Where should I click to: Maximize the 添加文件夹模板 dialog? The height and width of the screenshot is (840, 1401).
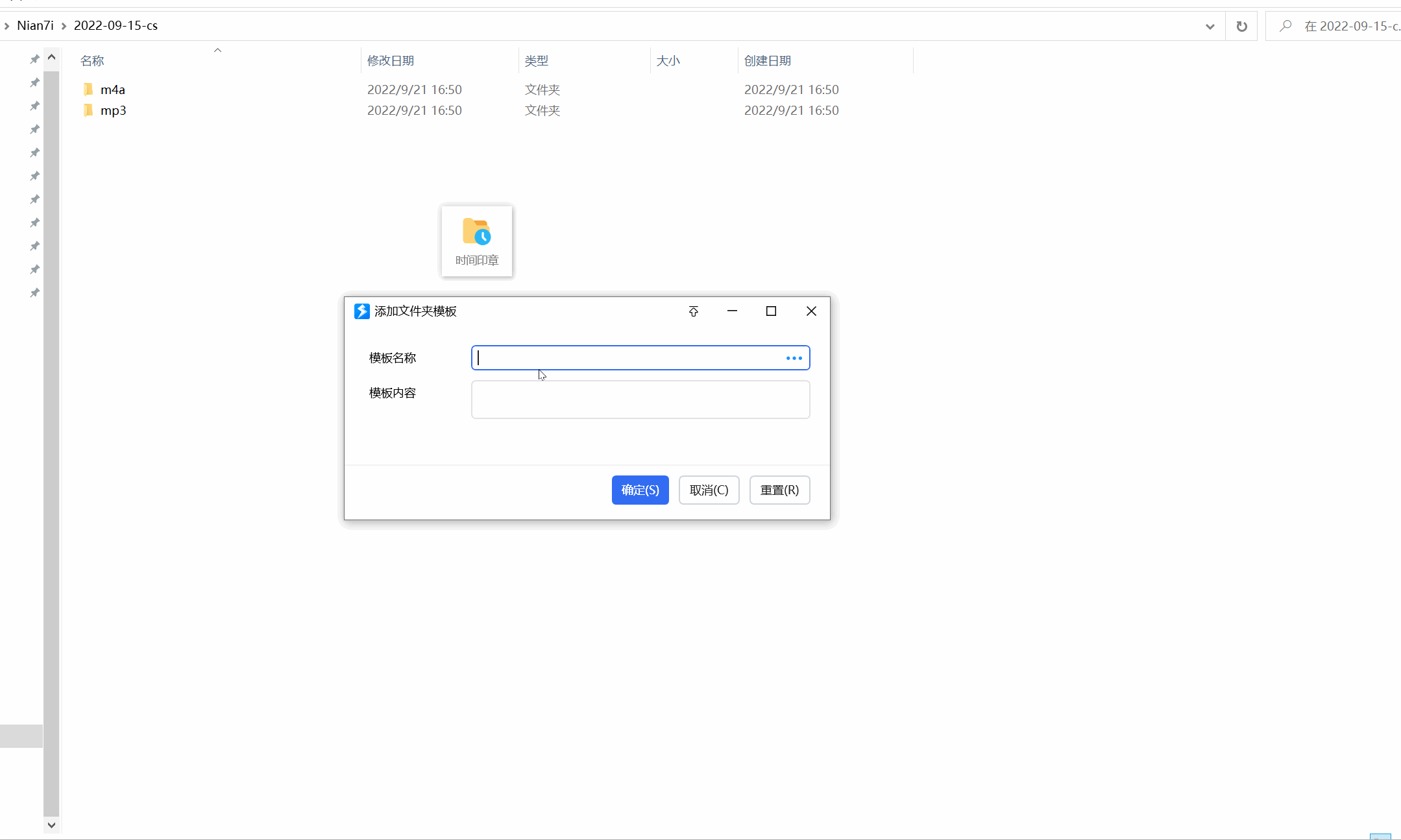coord(771,311)
